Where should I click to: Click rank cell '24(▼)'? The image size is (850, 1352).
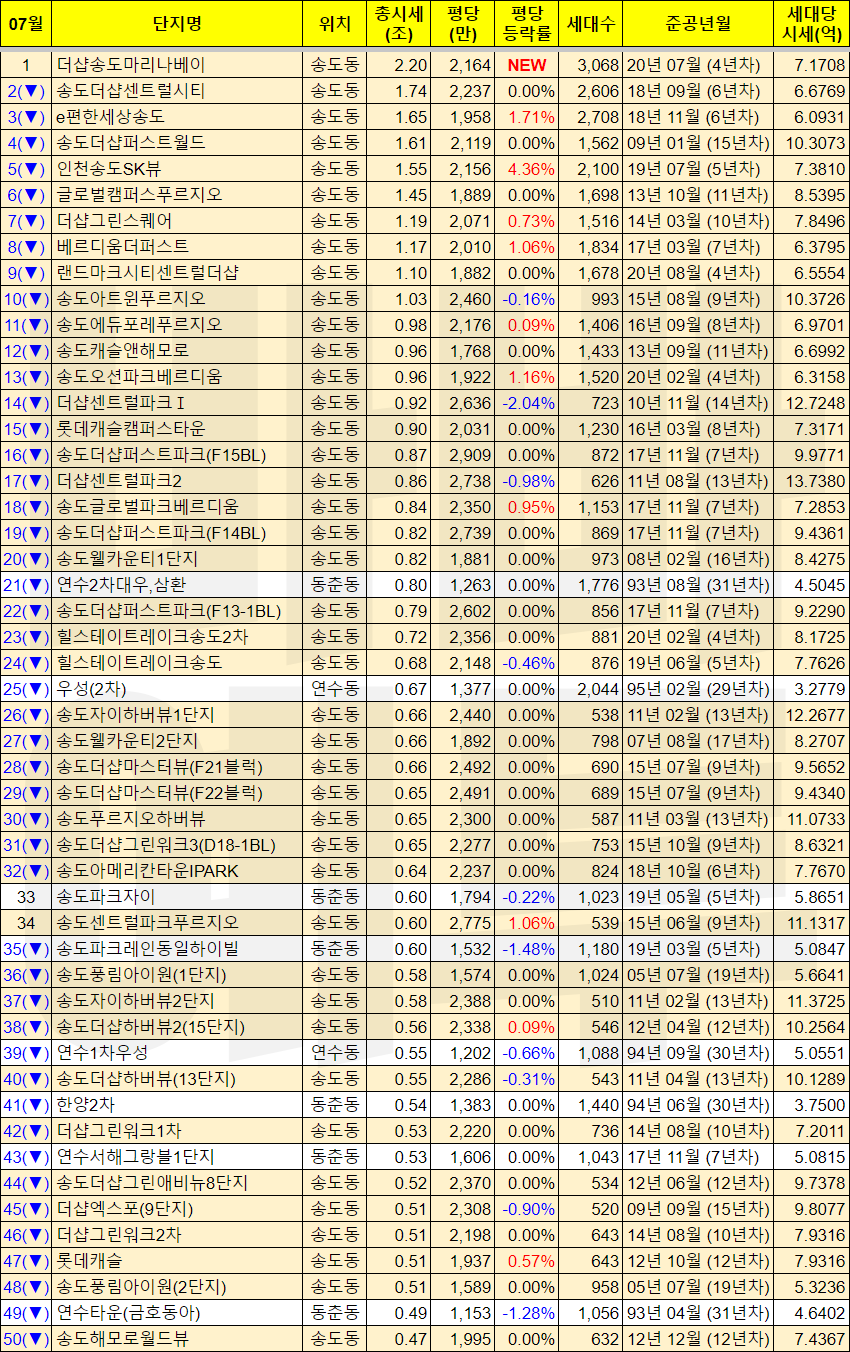pos(26,663)
